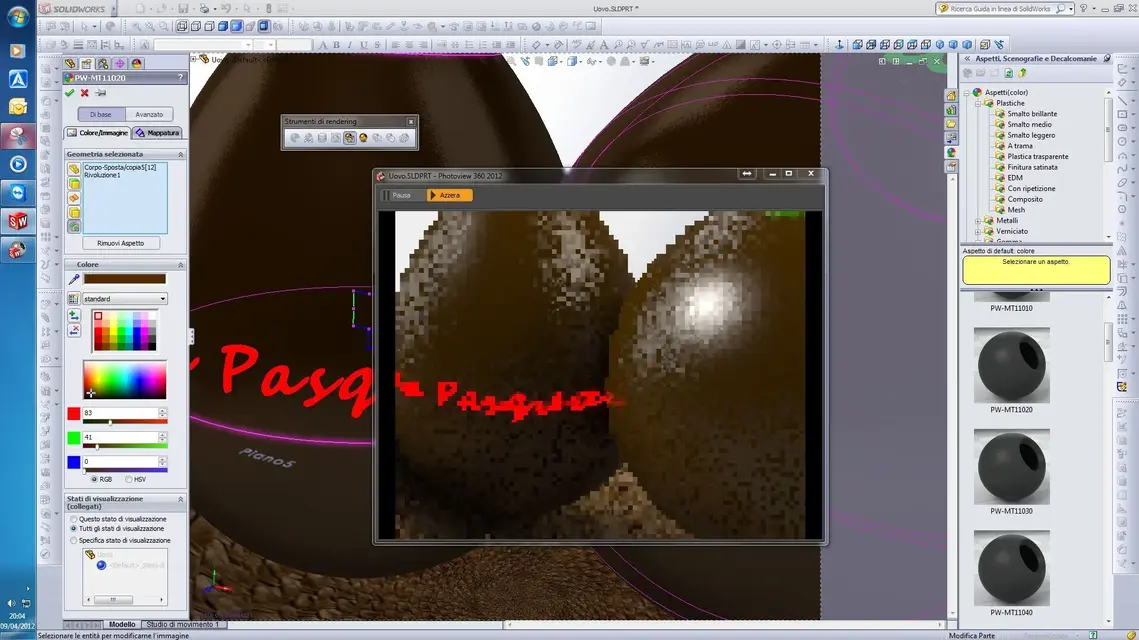Click Rimuovi Aspetto button
The height and width of the screenshot is (640, 1139).
[121, 243]
